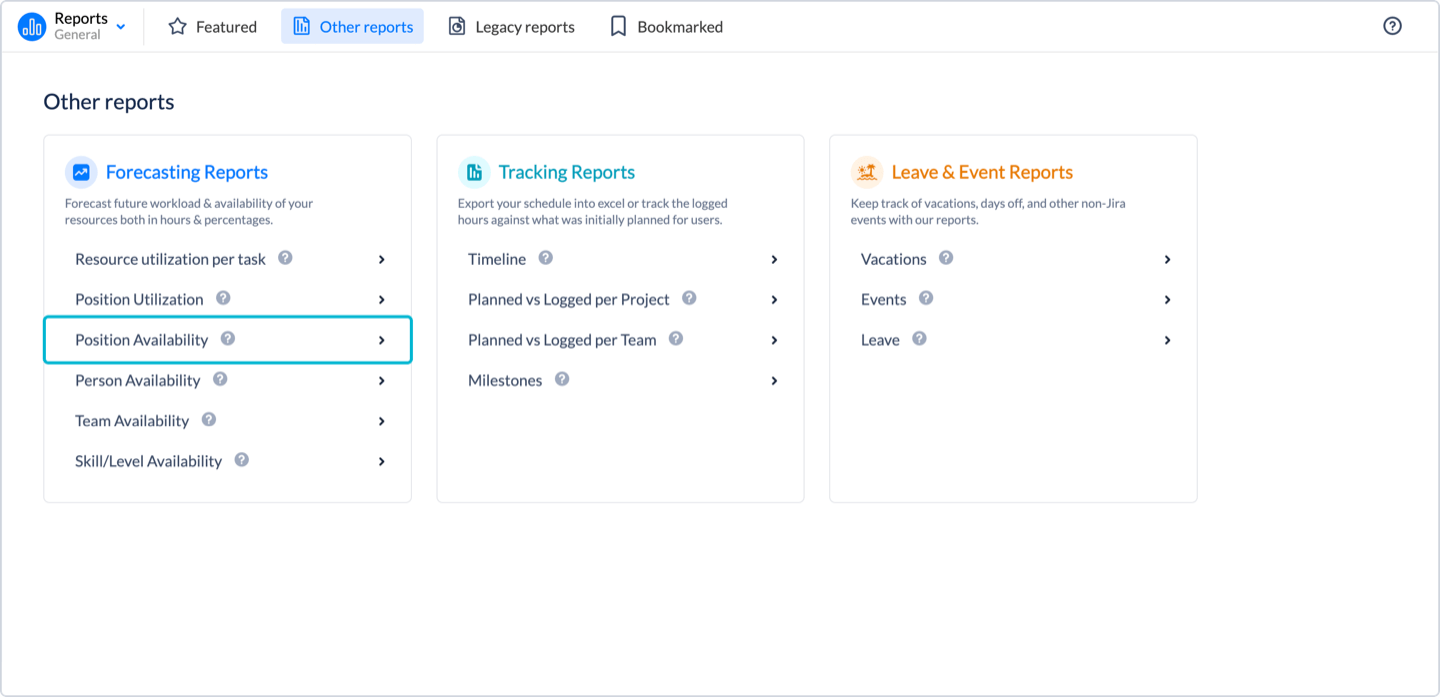The width and height of the screenshot is (1440, 697).
Task: Expand Person Availability with its chevron arrow
Action: tap(381, 381)
